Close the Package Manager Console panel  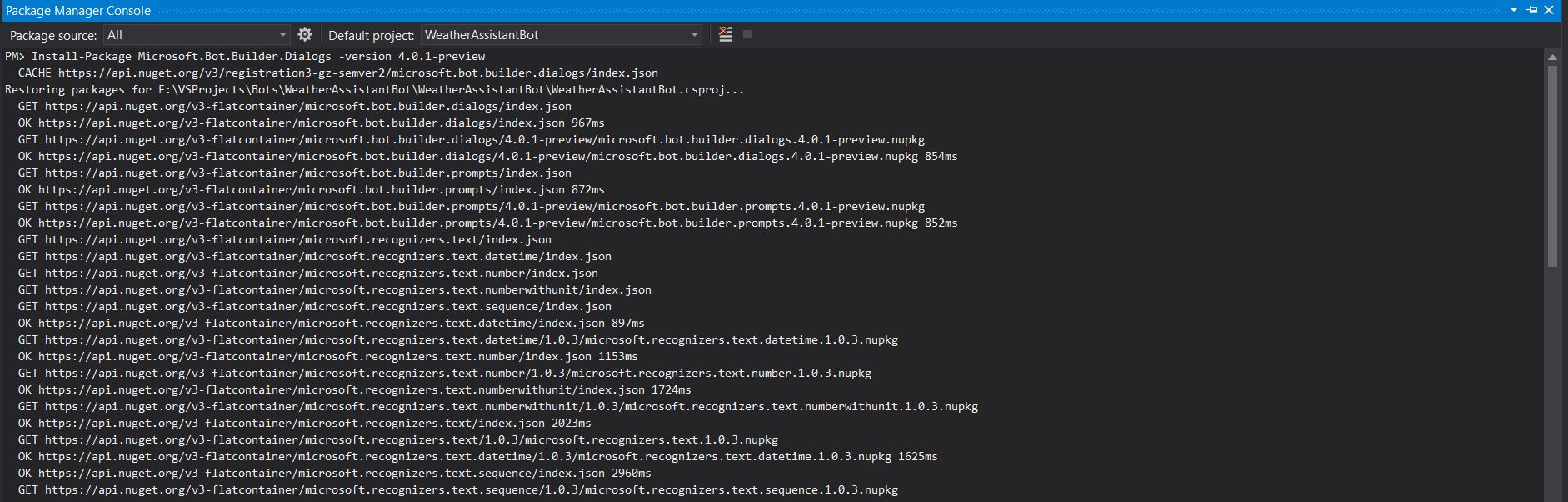coord(1549,10)
